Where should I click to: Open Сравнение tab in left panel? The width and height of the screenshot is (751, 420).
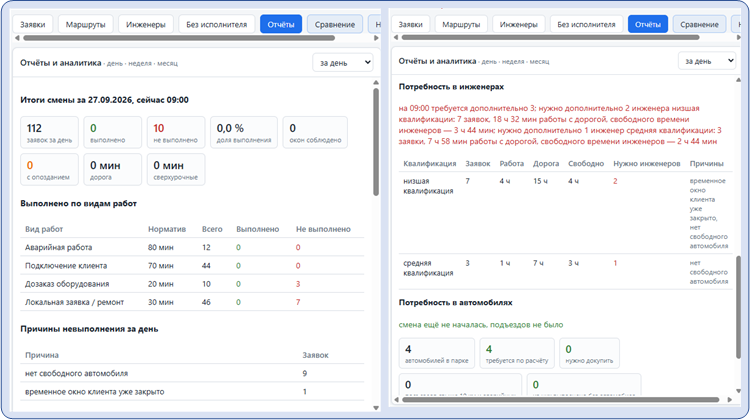pyautogui.click(x=335, y=24)
